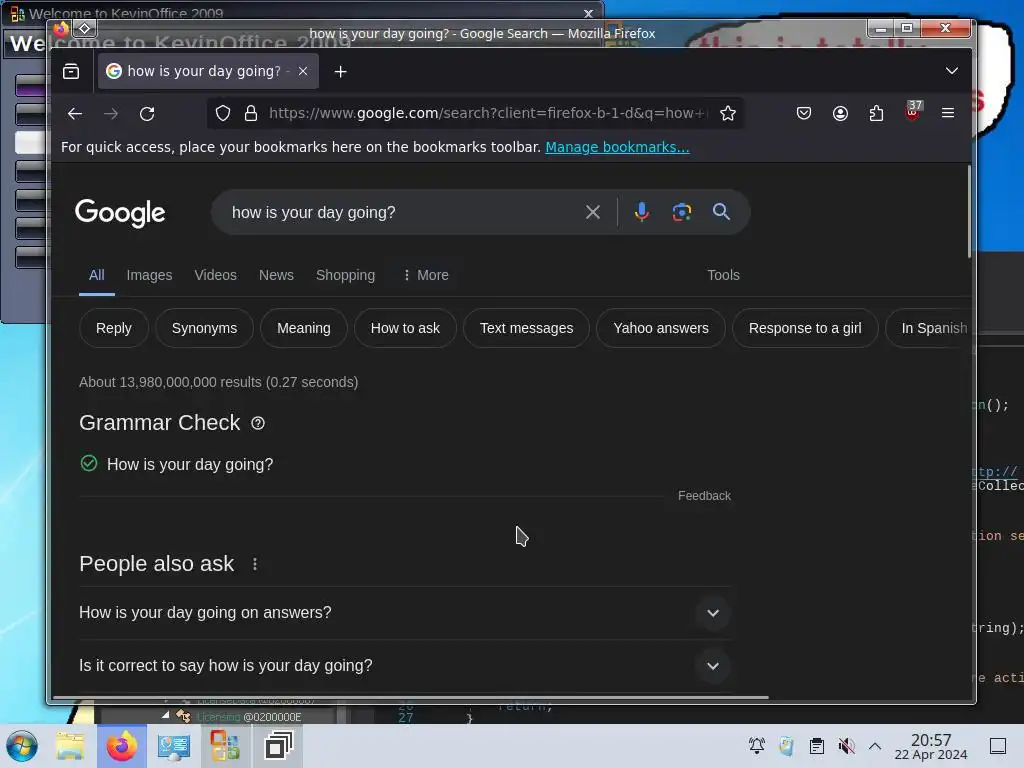Bookmark this page with the star icon
This screenshot has height=768, width=1024.
pos(728,113)
